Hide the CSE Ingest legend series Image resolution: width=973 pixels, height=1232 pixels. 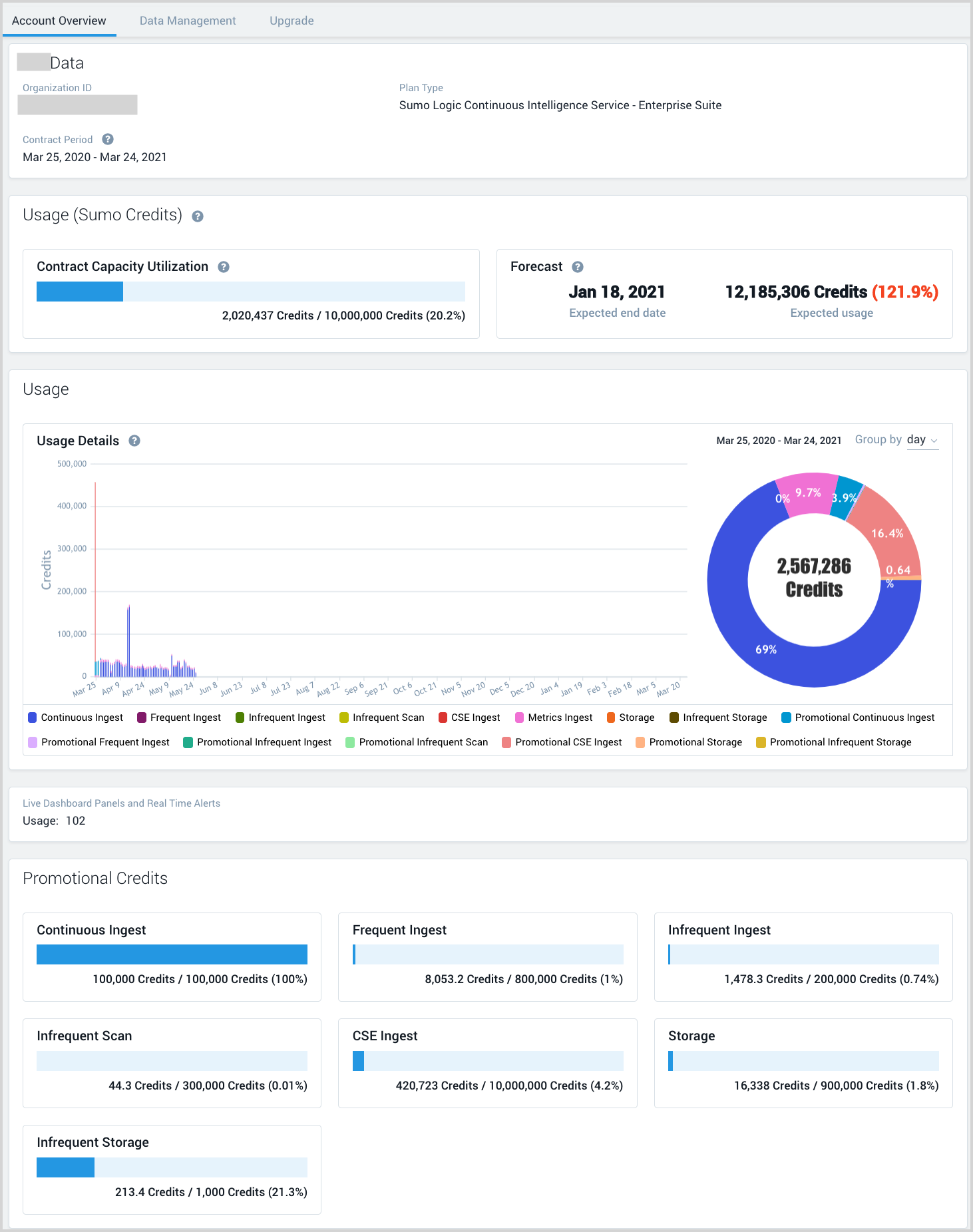469,718
